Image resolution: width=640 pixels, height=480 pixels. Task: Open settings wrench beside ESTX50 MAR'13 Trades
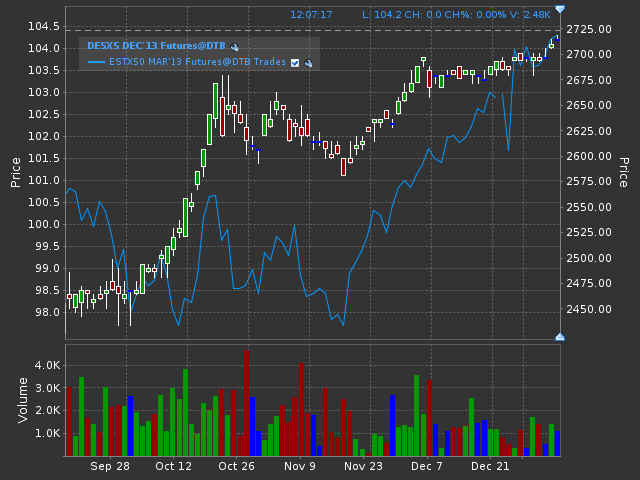click(309, 63)
